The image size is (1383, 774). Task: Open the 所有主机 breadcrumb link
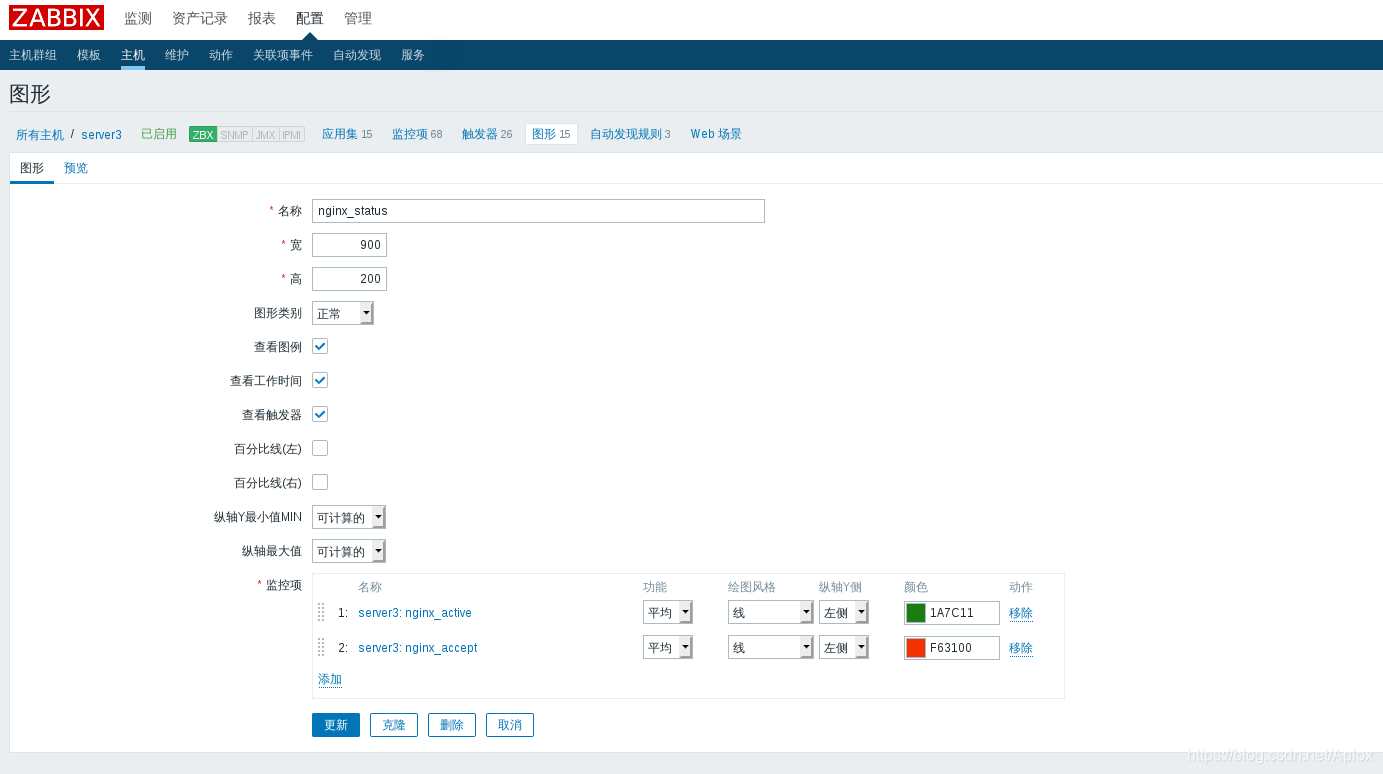[x=40, y=135]
